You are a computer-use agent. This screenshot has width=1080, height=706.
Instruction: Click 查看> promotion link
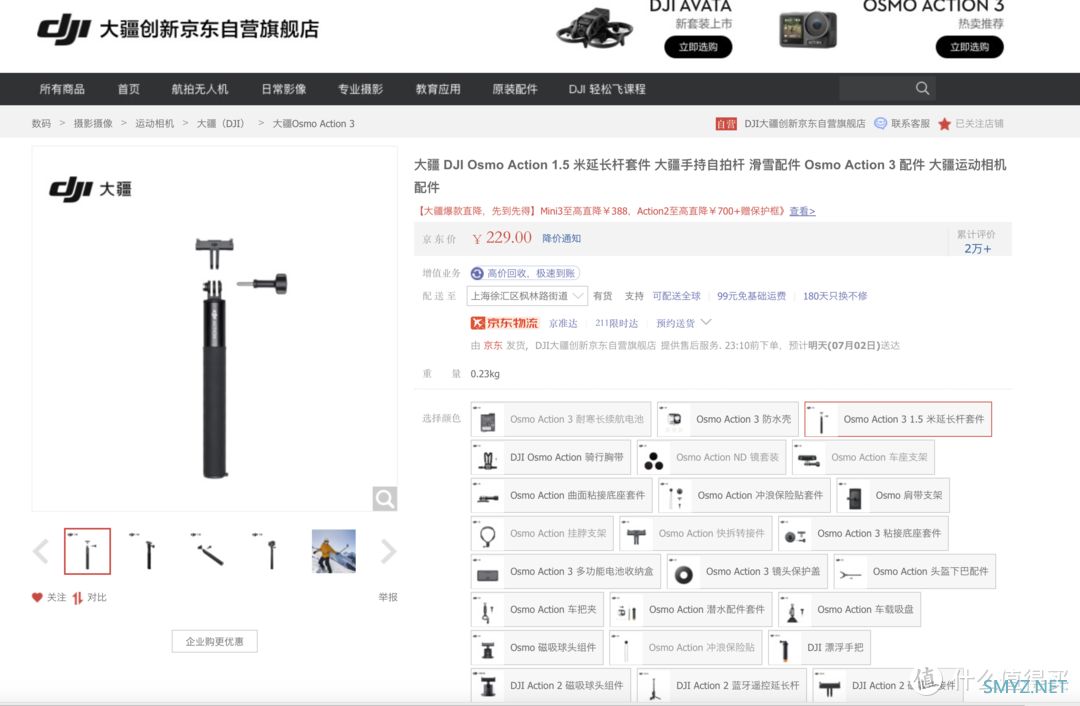[802, 211]
